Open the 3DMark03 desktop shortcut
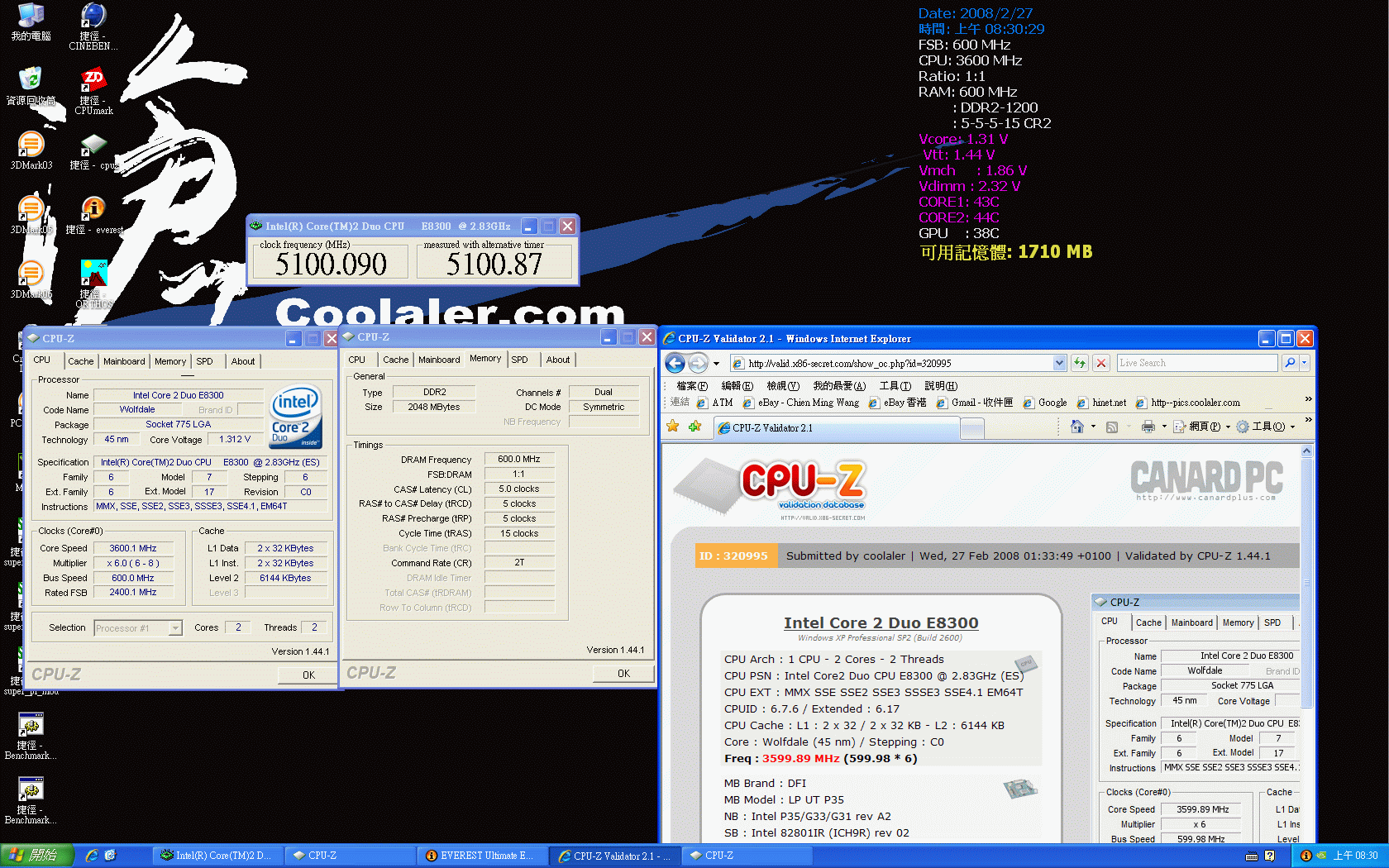1389x868 pixels. click(31, 150)
